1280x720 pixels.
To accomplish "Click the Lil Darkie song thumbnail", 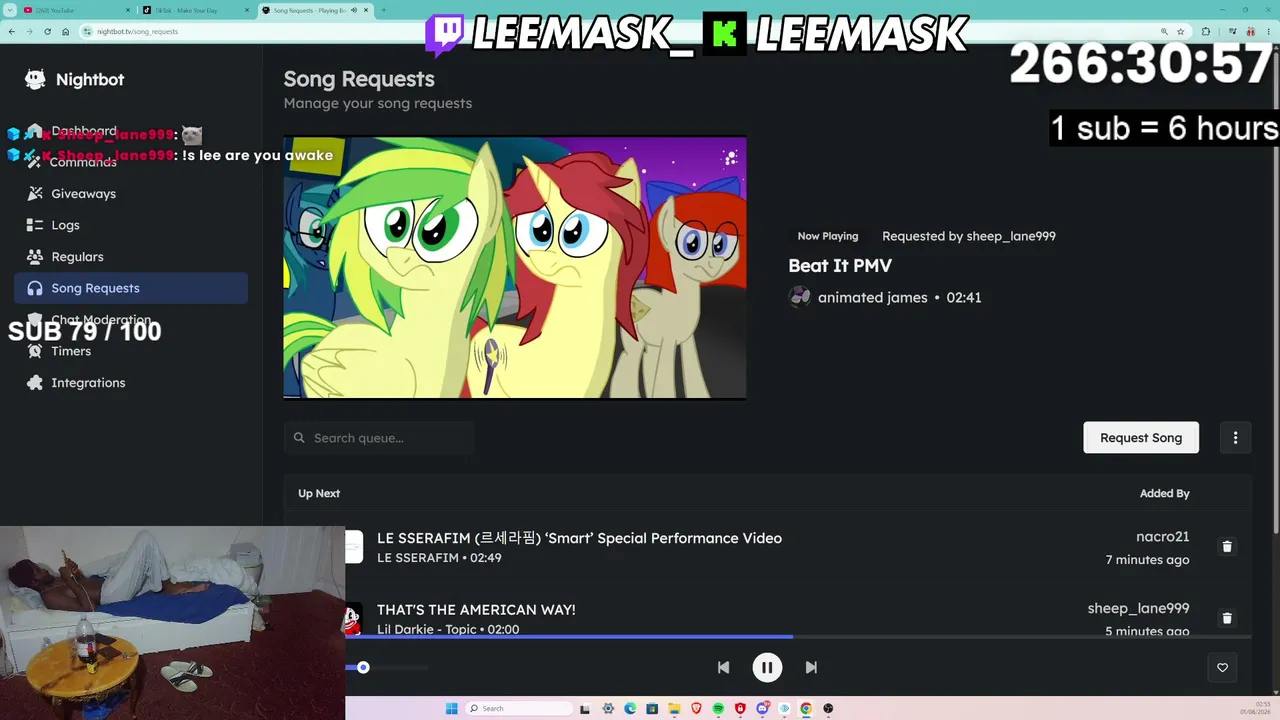I will (x=352, y=620).
